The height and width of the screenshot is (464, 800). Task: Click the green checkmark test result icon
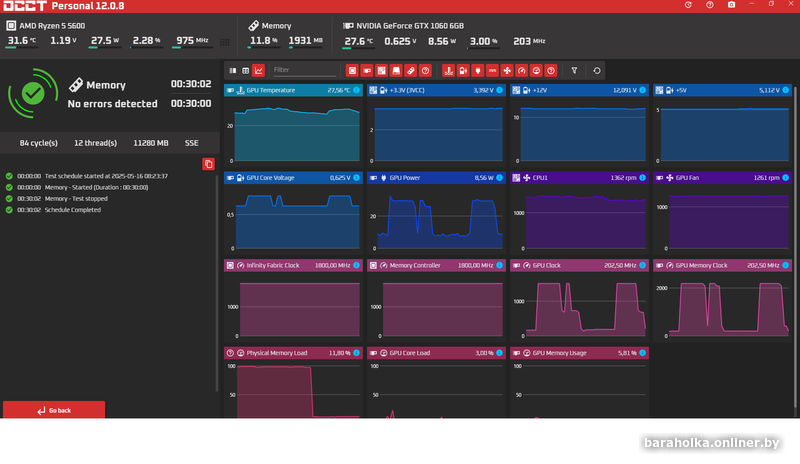click(33, 93)
